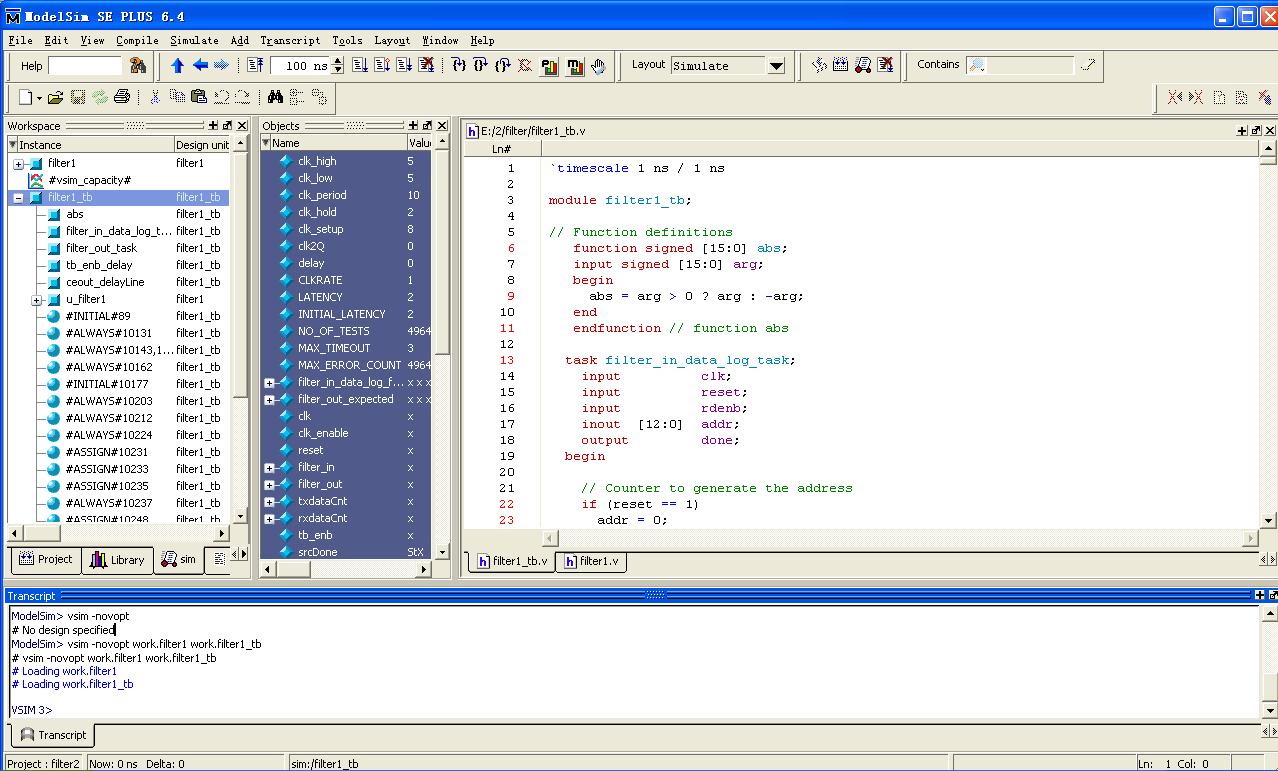Open the Simulate menu
The height and width of the screenshot is (771, 1278).
(x=194, y=41)
